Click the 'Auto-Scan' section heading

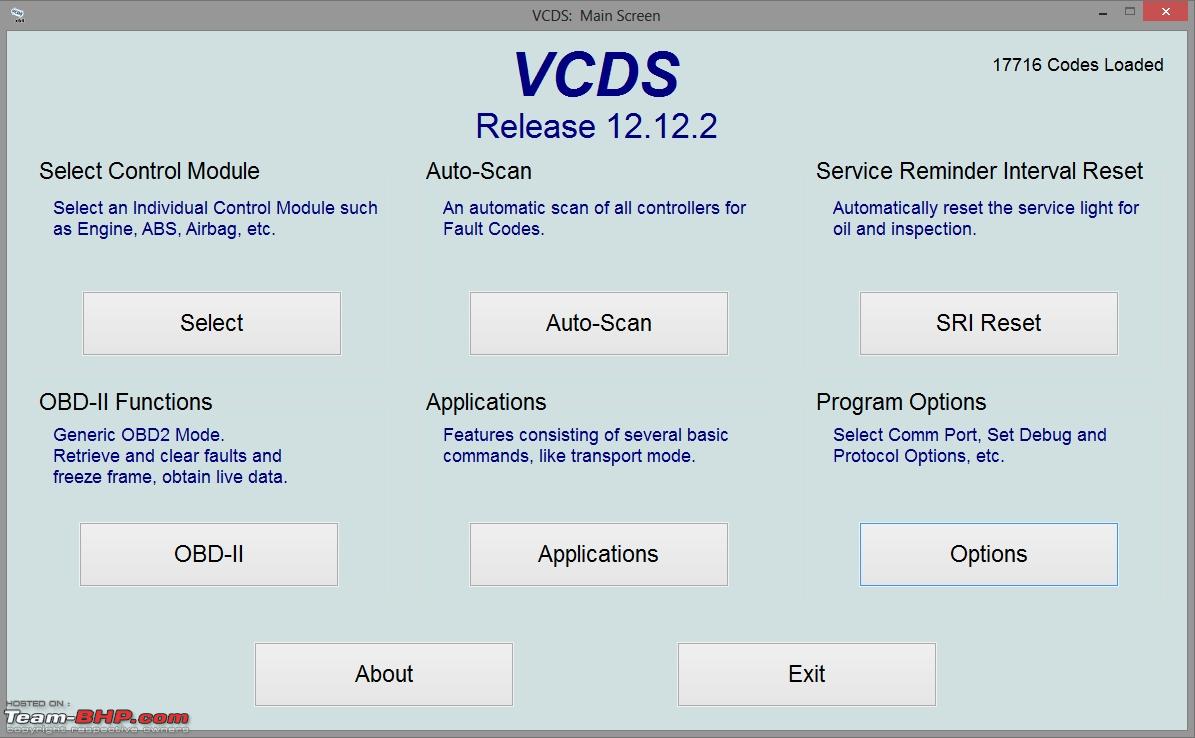tap(479, 171)
